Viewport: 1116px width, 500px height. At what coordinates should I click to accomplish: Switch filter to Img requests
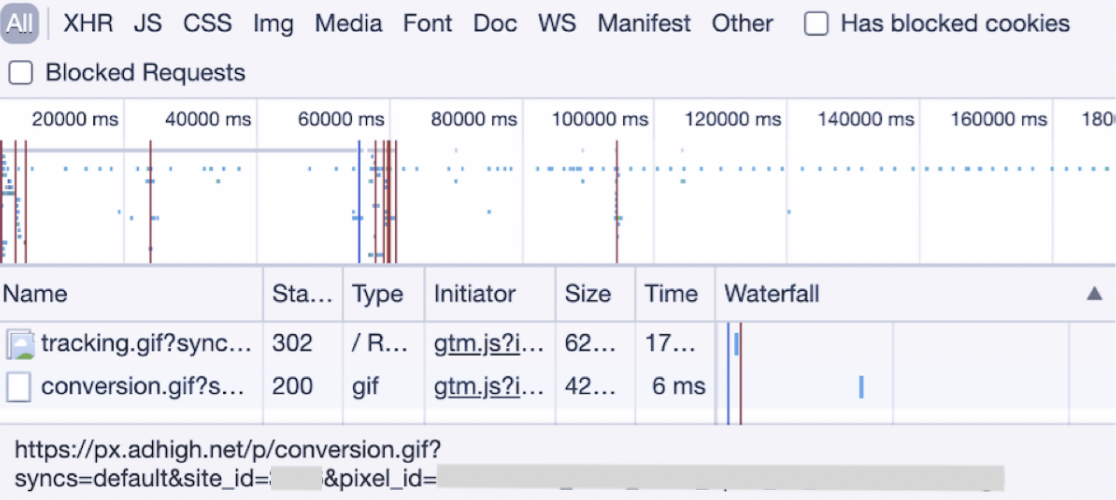(x=273, y=24)
